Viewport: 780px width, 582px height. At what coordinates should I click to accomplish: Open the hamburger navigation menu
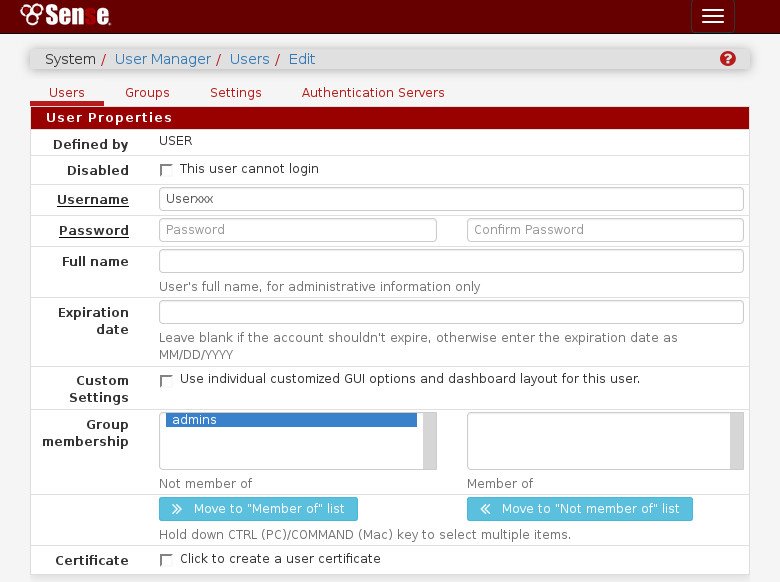tap(712, 16)
